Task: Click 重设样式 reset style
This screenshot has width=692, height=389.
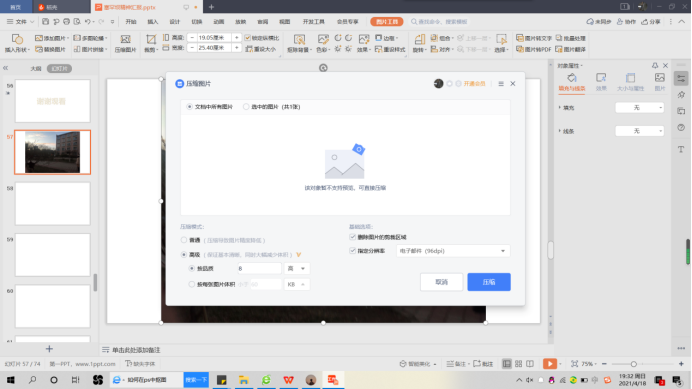Action: (390, 49)
